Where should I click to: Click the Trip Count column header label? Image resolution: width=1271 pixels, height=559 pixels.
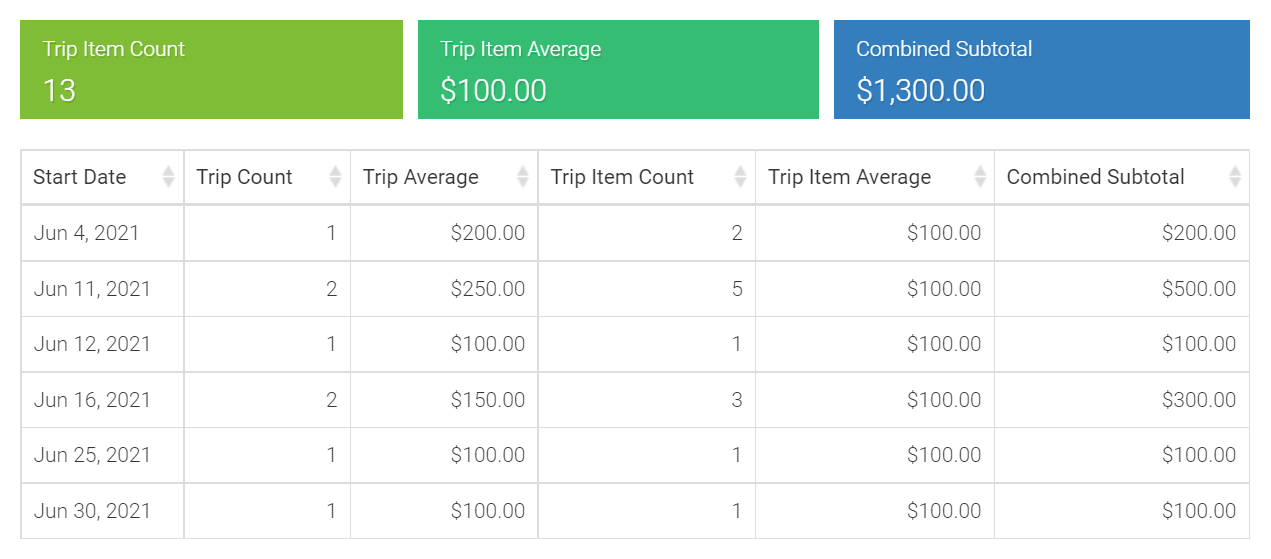244,177
